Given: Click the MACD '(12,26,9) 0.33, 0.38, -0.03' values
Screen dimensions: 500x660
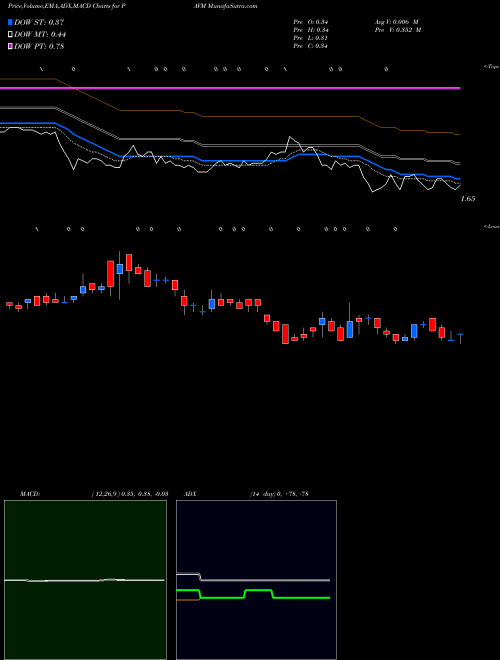Looking at the screenshot, I should tap(130, 494).
